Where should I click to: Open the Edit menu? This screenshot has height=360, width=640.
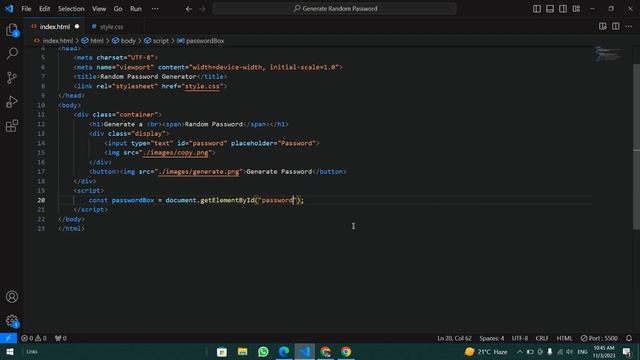[44, 9]
